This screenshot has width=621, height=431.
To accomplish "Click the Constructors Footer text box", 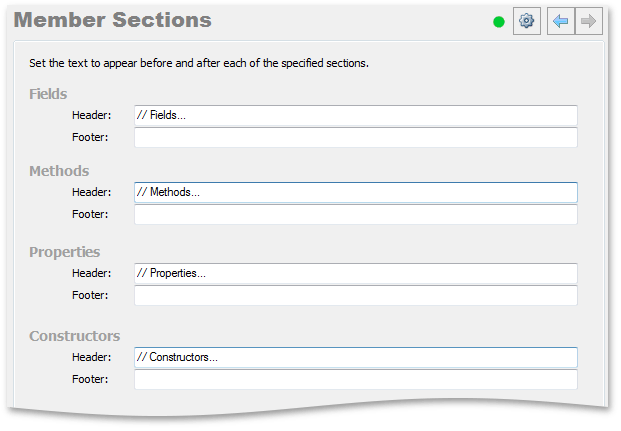I will pyautogui.click(x=356, y=380).
